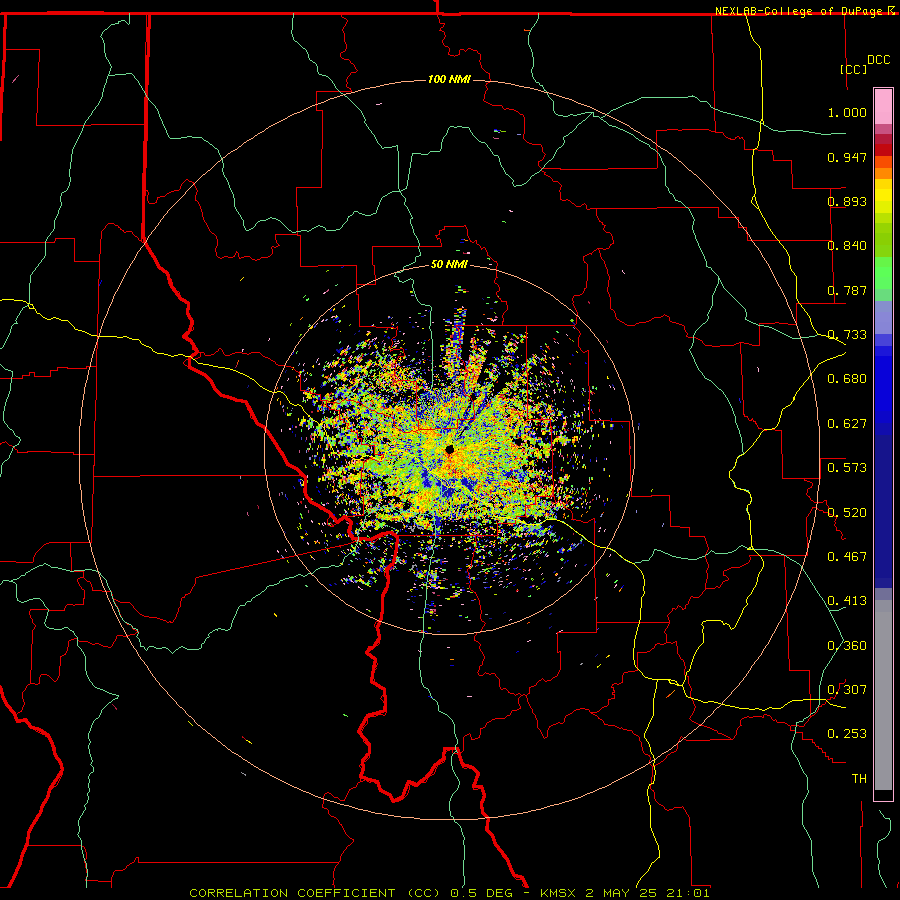Pick the red segment of the color scale
This screenshot has height=900, width=900.
(883, 149)
